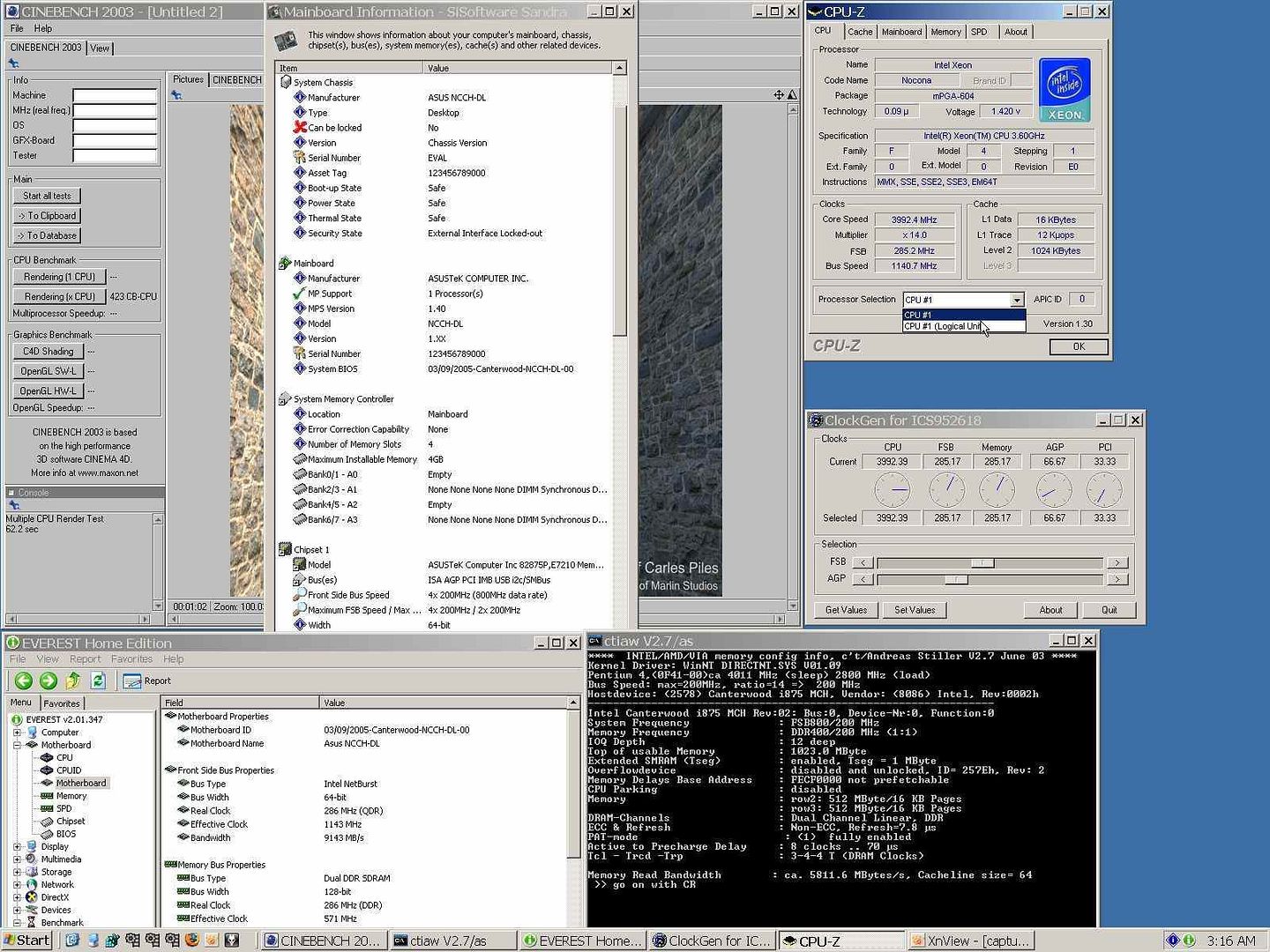The width and height of the screenshot is (1270, 952).
Task: Expand the Storage node in EVEREST tree
Action: [x=17, y=872]
